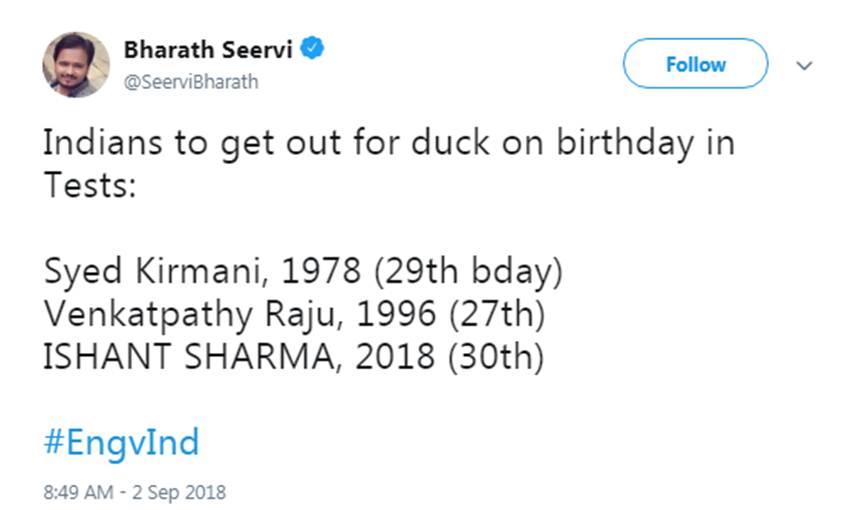Click the '(27th)' text
This screenshot has width=850, height=510.
497,315
